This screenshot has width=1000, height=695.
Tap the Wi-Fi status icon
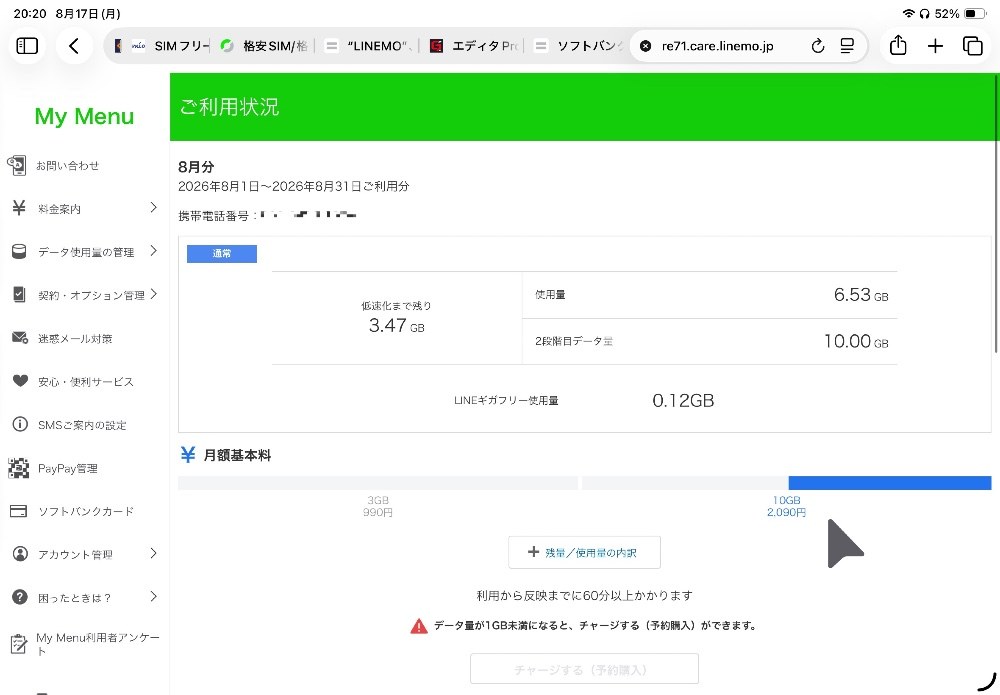[x=908, y=13]
